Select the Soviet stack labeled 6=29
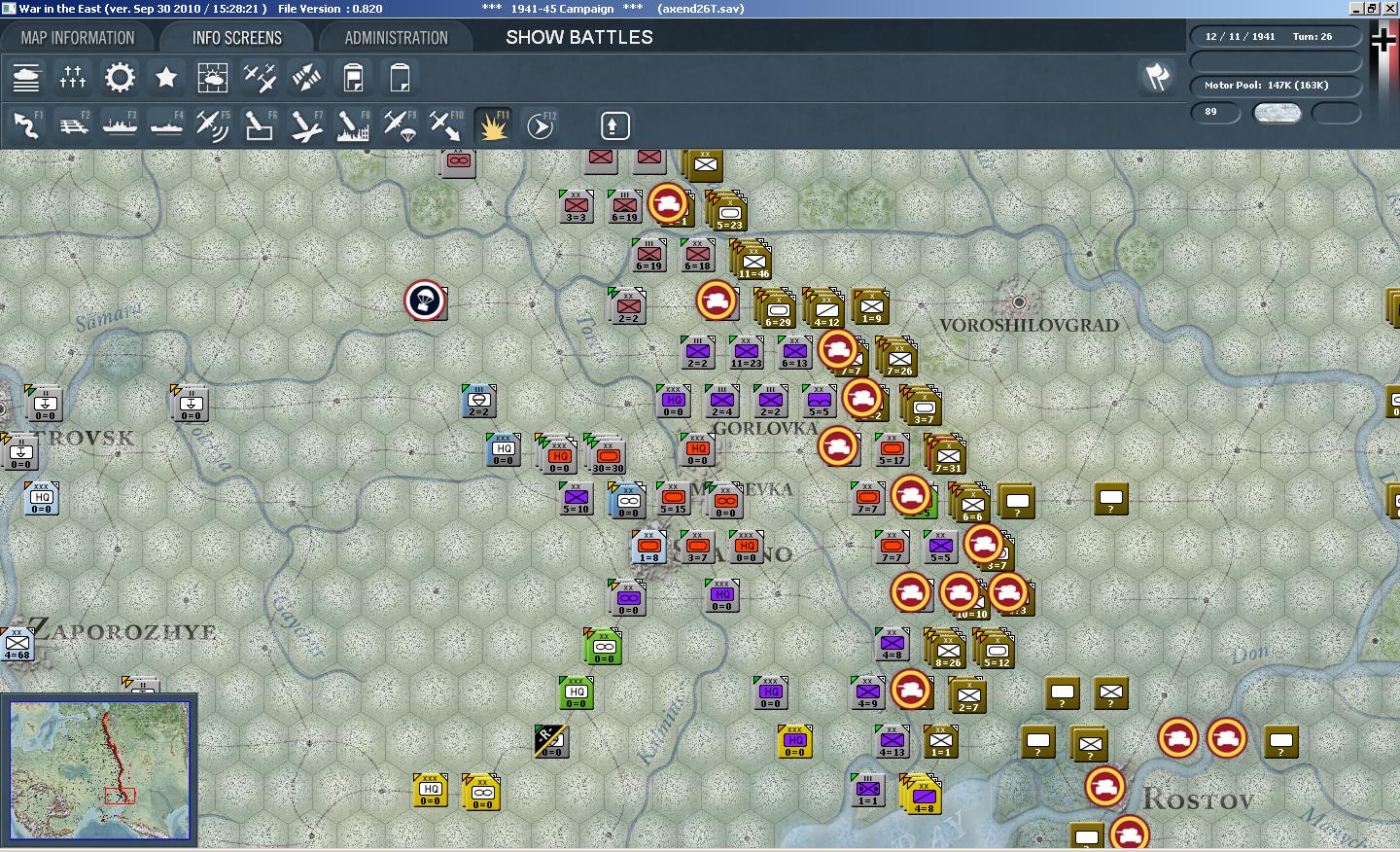This screenshot has width=1400, height=852. [776, 307]
